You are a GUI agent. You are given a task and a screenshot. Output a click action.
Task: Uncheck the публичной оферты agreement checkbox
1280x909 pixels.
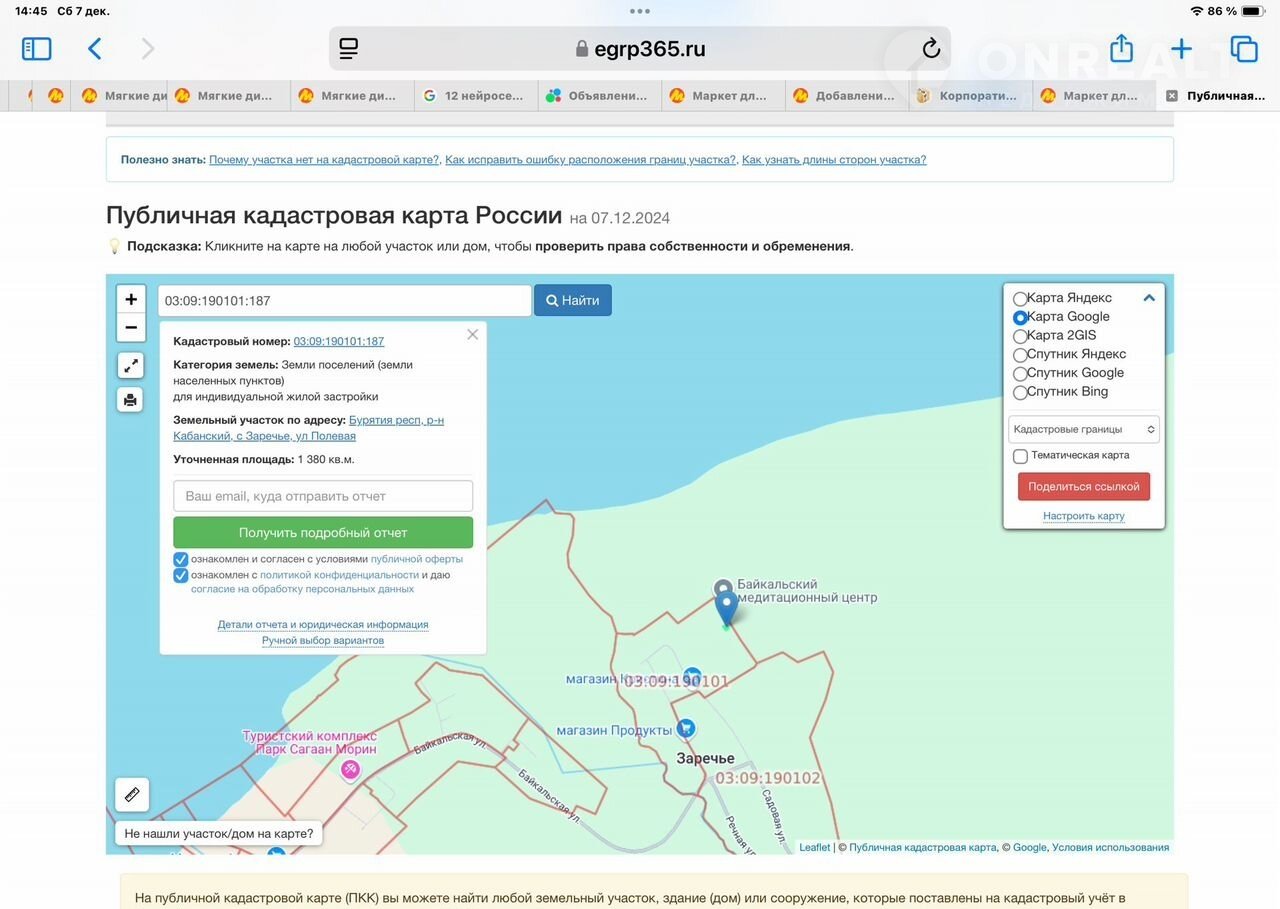click(x=181, y=559)
